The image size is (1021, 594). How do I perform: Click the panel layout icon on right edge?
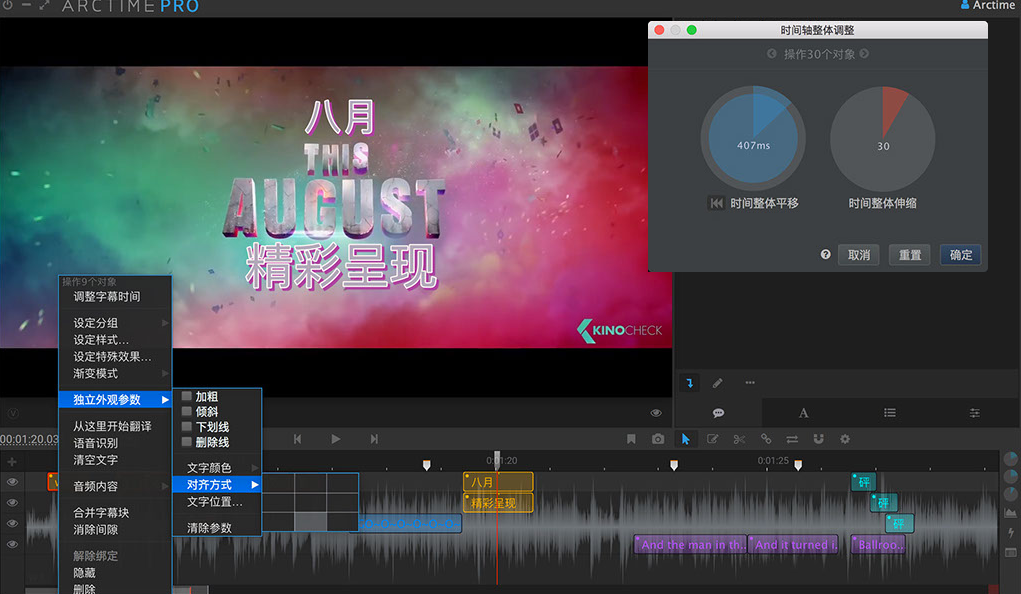pos(1011,553)
